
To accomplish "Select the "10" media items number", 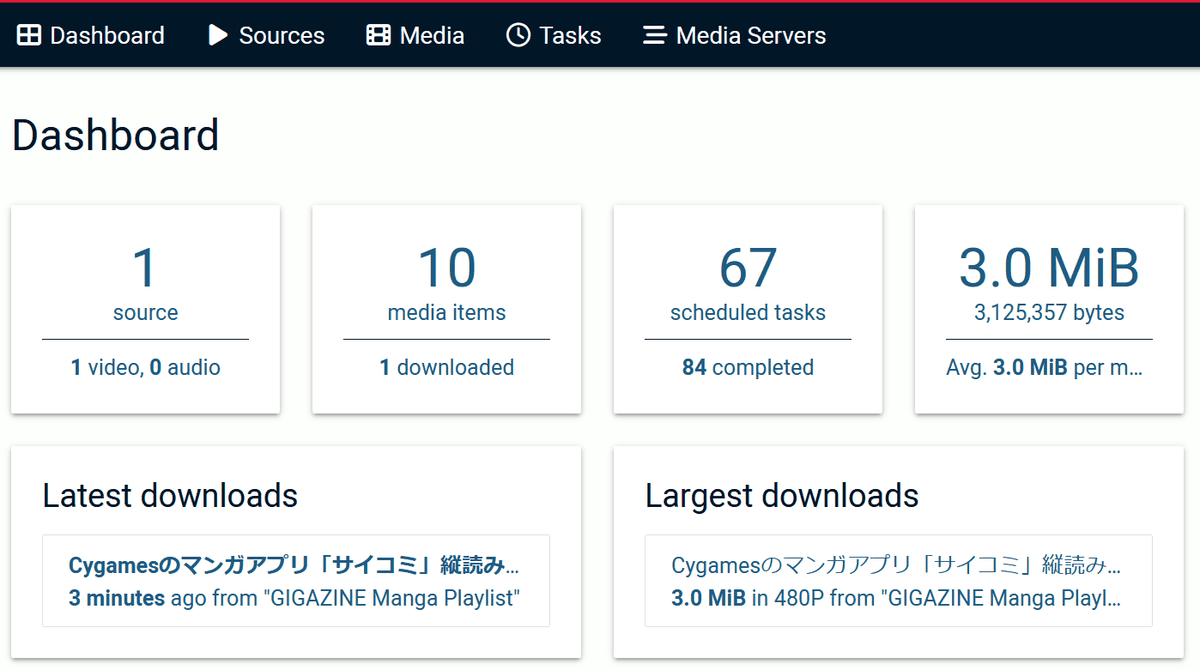I will click(446, 268).
